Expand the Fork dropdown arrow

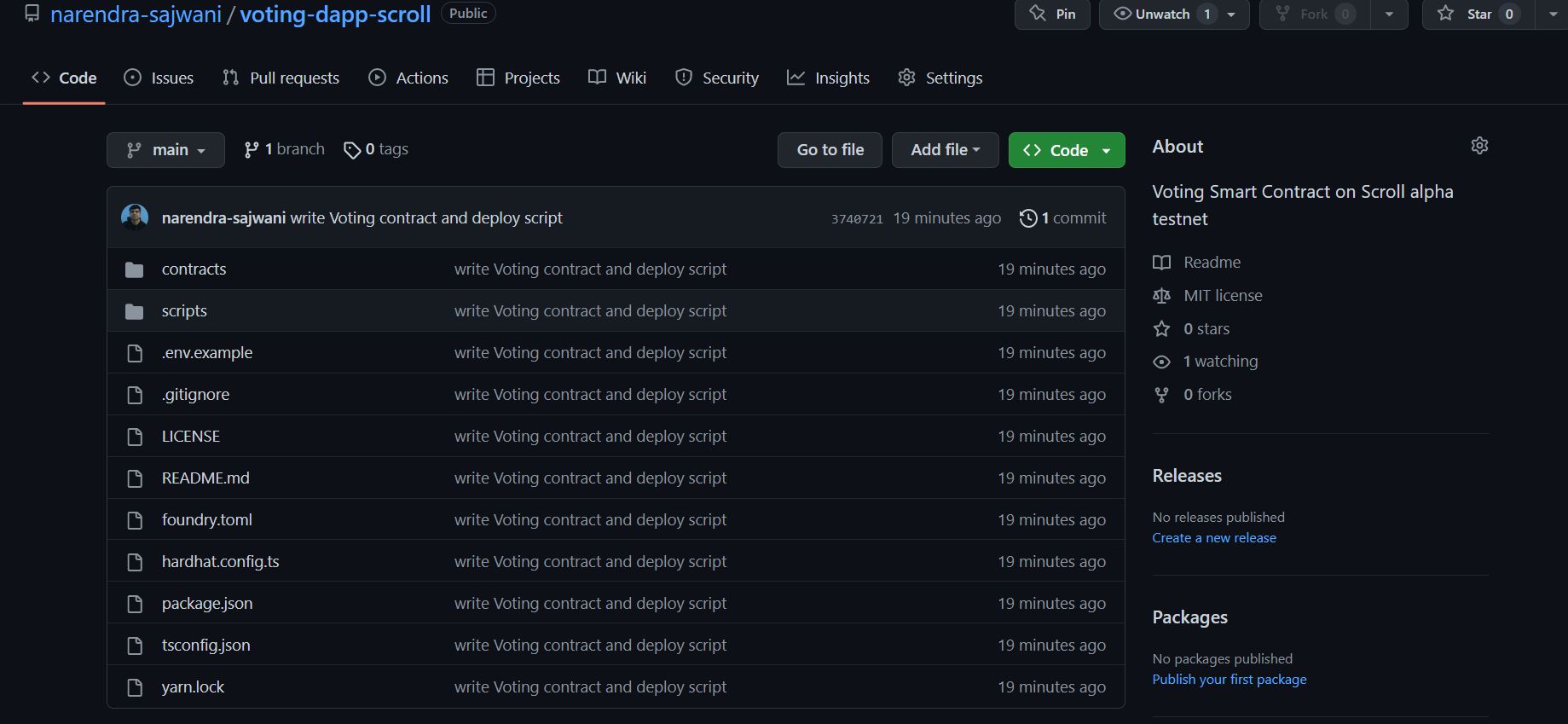pos(1389,14)
